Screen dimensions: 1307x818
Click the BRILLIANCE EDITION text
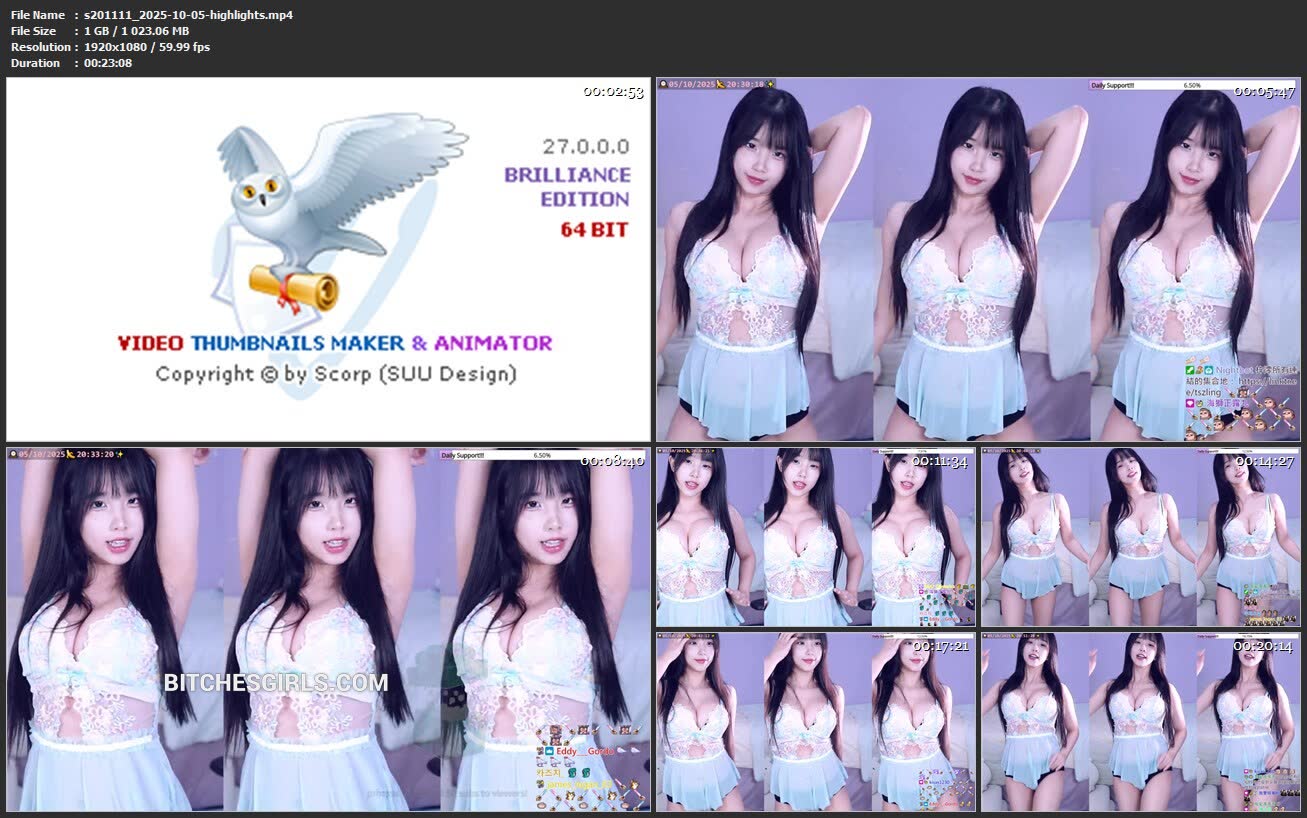click(x=567, y=187)
